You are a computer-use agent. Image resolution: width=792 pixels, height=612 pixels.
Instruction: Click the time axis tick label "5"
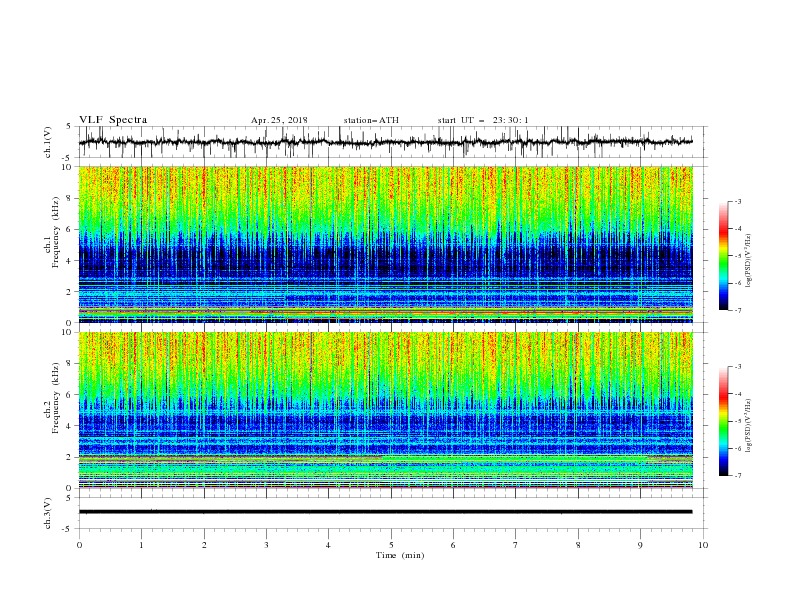391,545
